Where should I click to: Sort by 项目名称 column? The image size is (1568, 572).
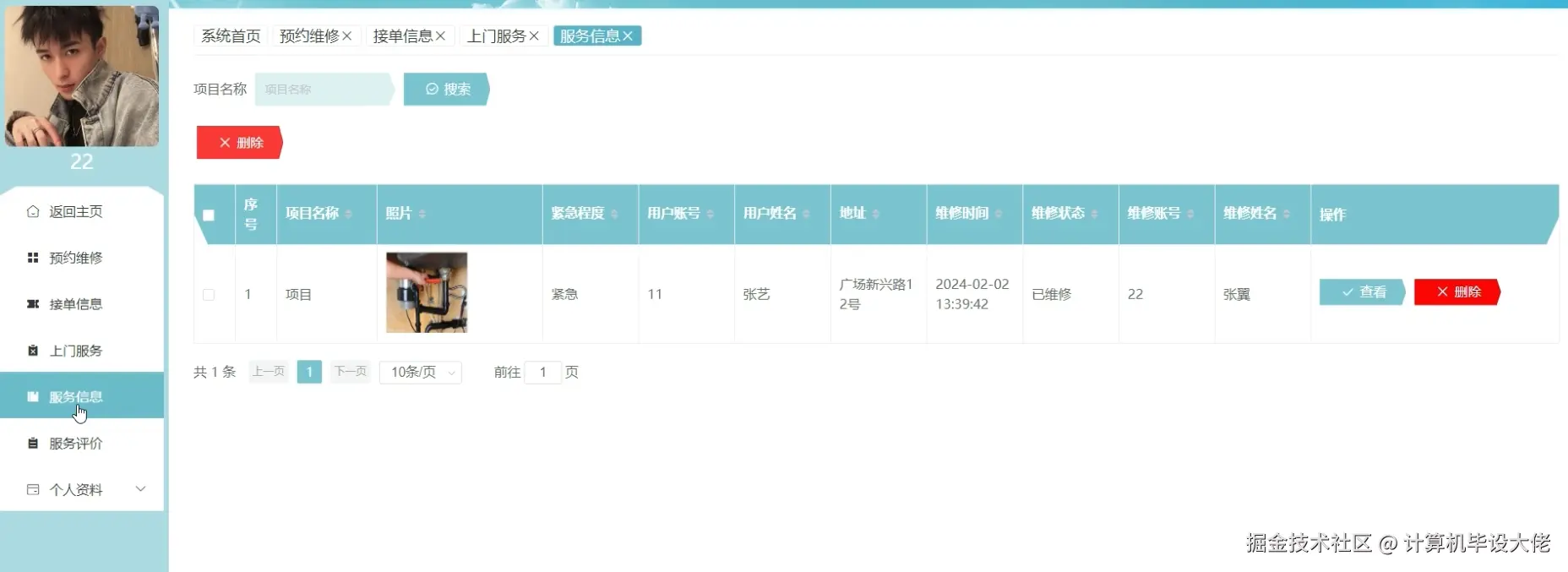(x=348, y=214)
